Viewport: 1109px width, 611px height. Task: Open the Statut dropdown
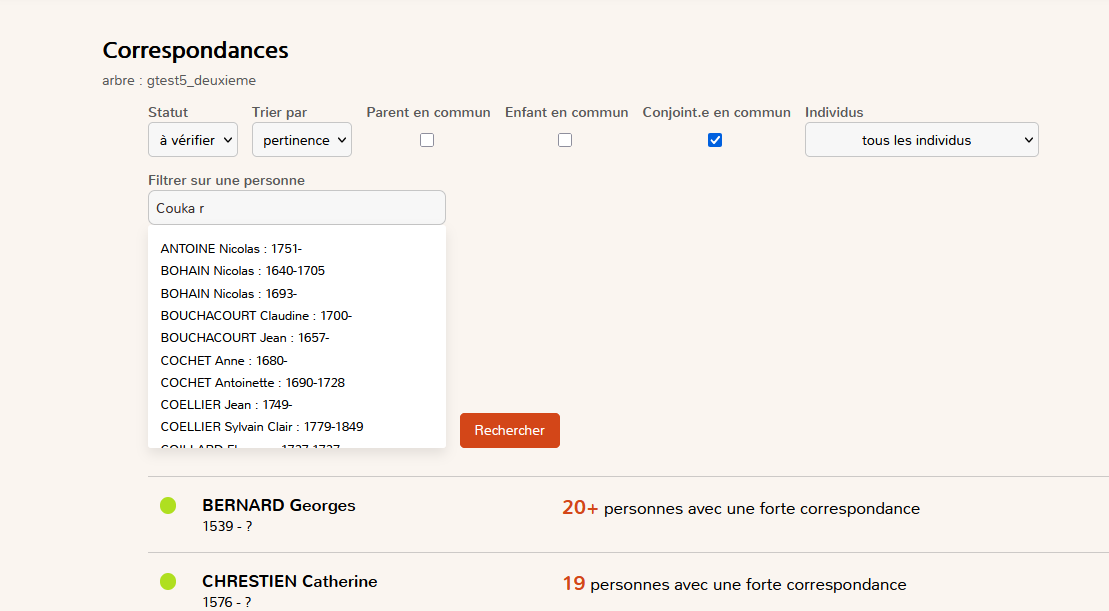tap(193, 140)
